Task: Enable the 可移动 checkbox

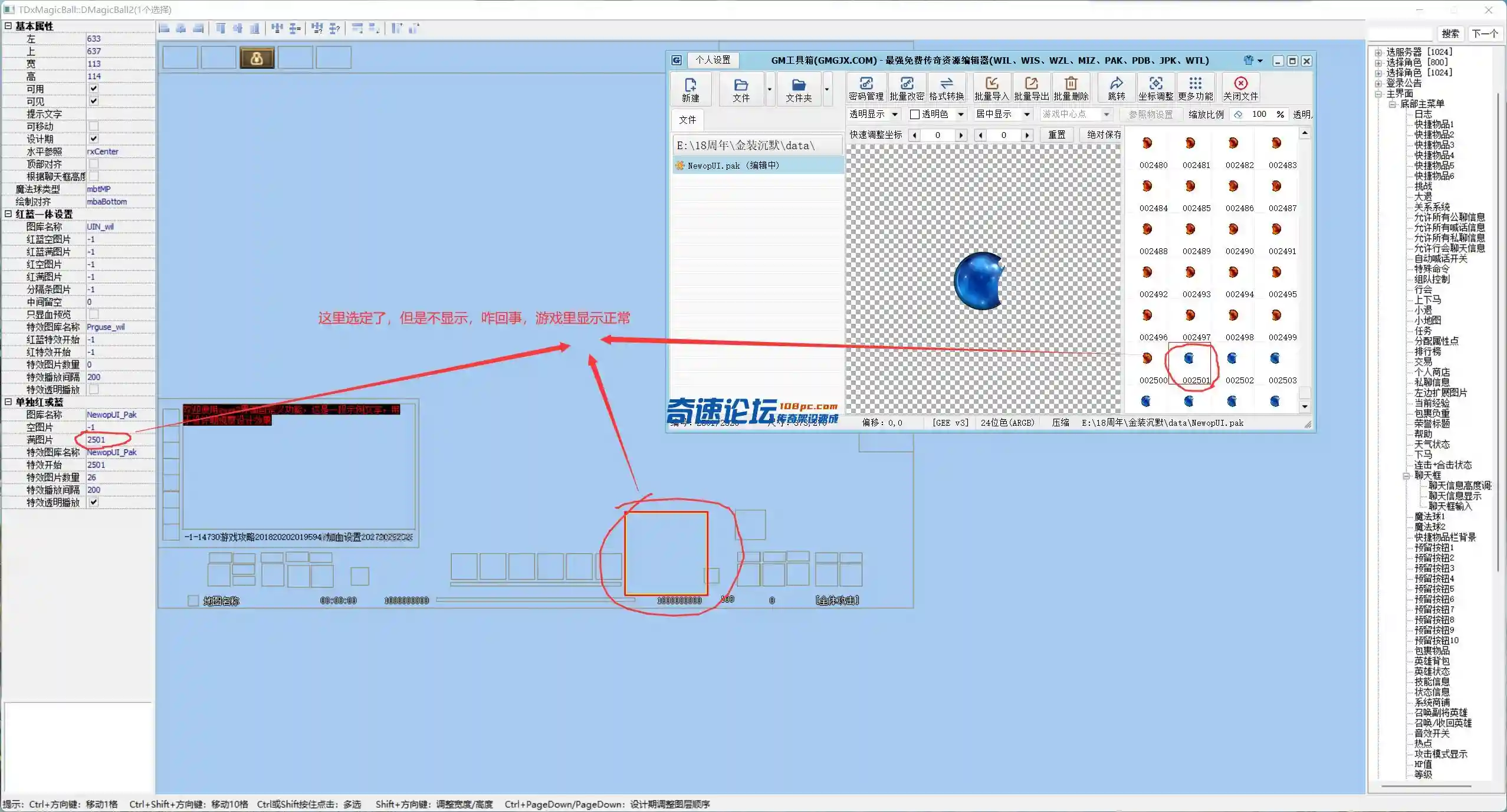Action: 93,126
